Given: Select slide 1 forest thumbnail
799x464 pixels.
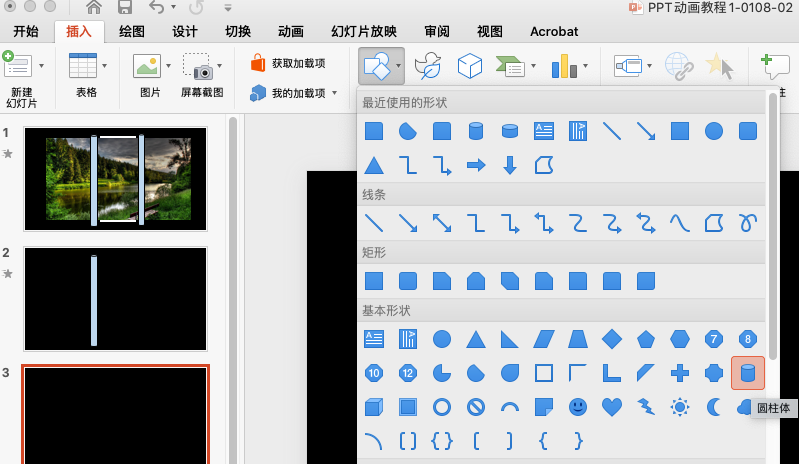Looking at the screenshot, I should [x=116, y=179].
